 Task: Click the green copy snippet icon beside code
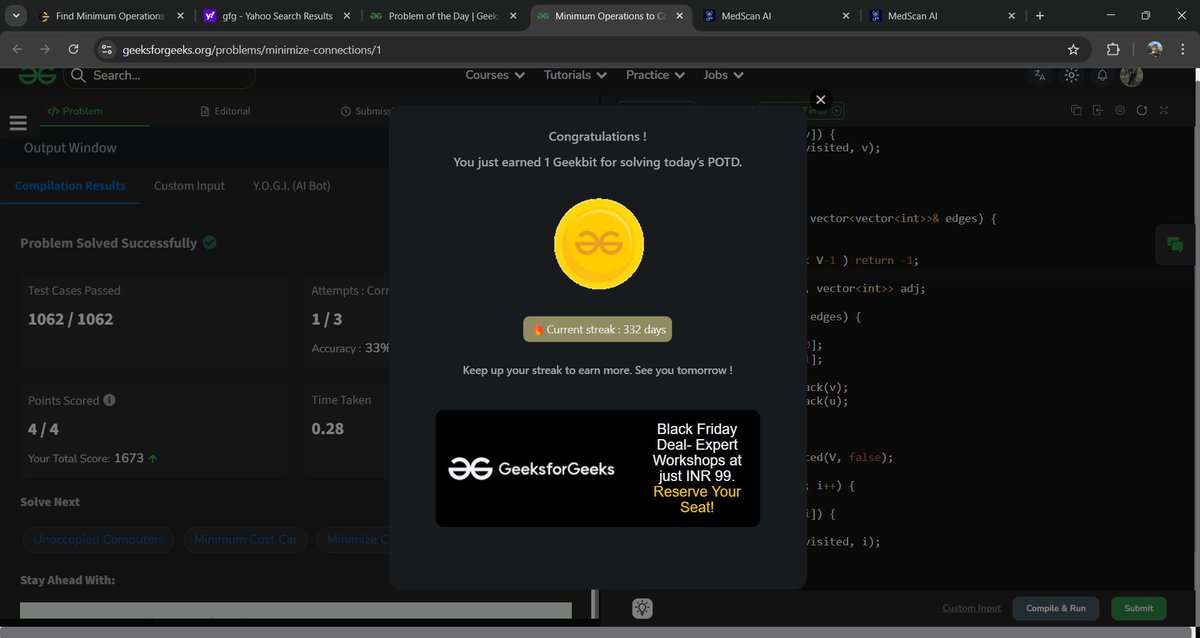click(1175, 244)
